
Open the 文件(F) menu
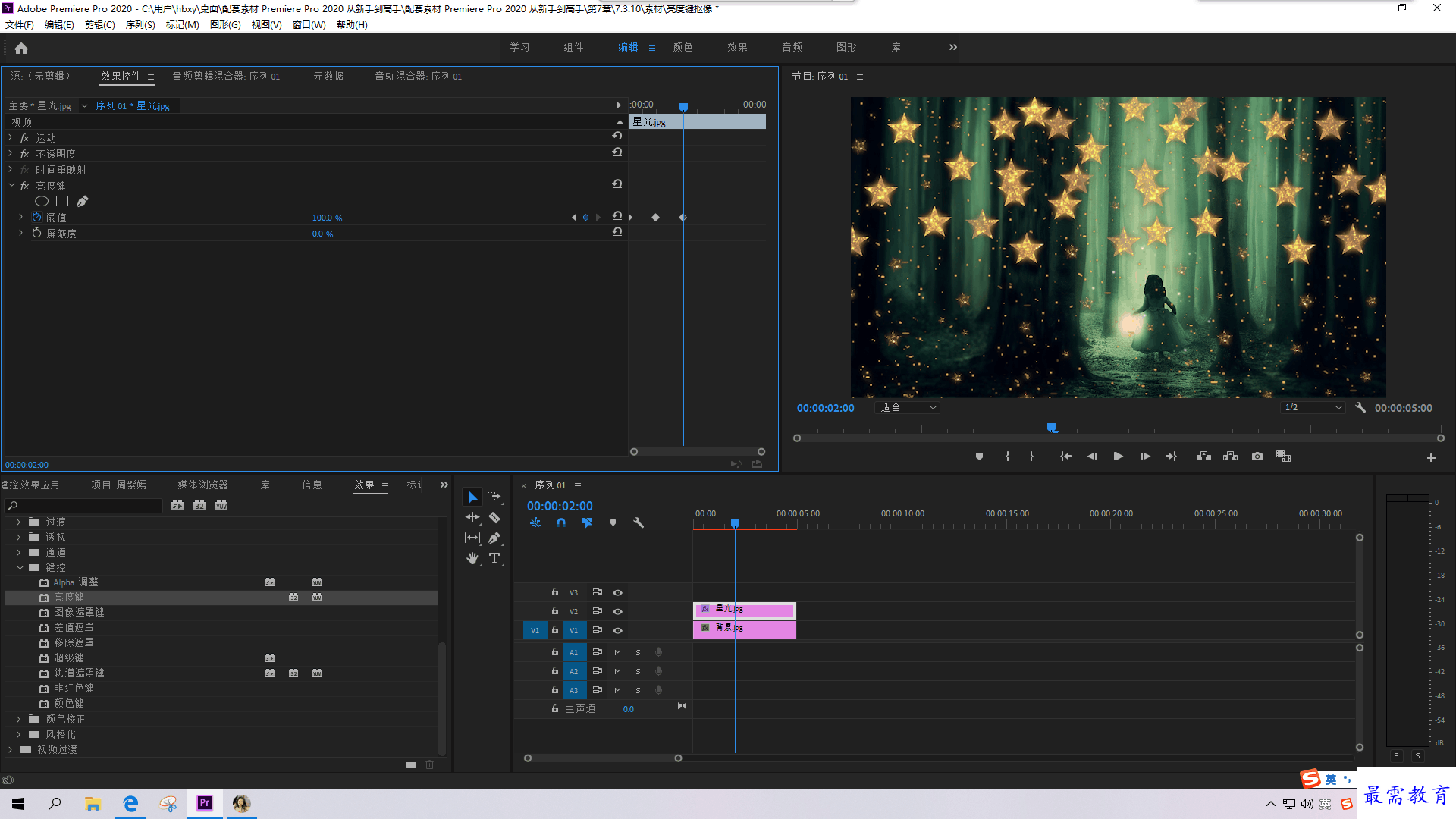click(20, 25)
